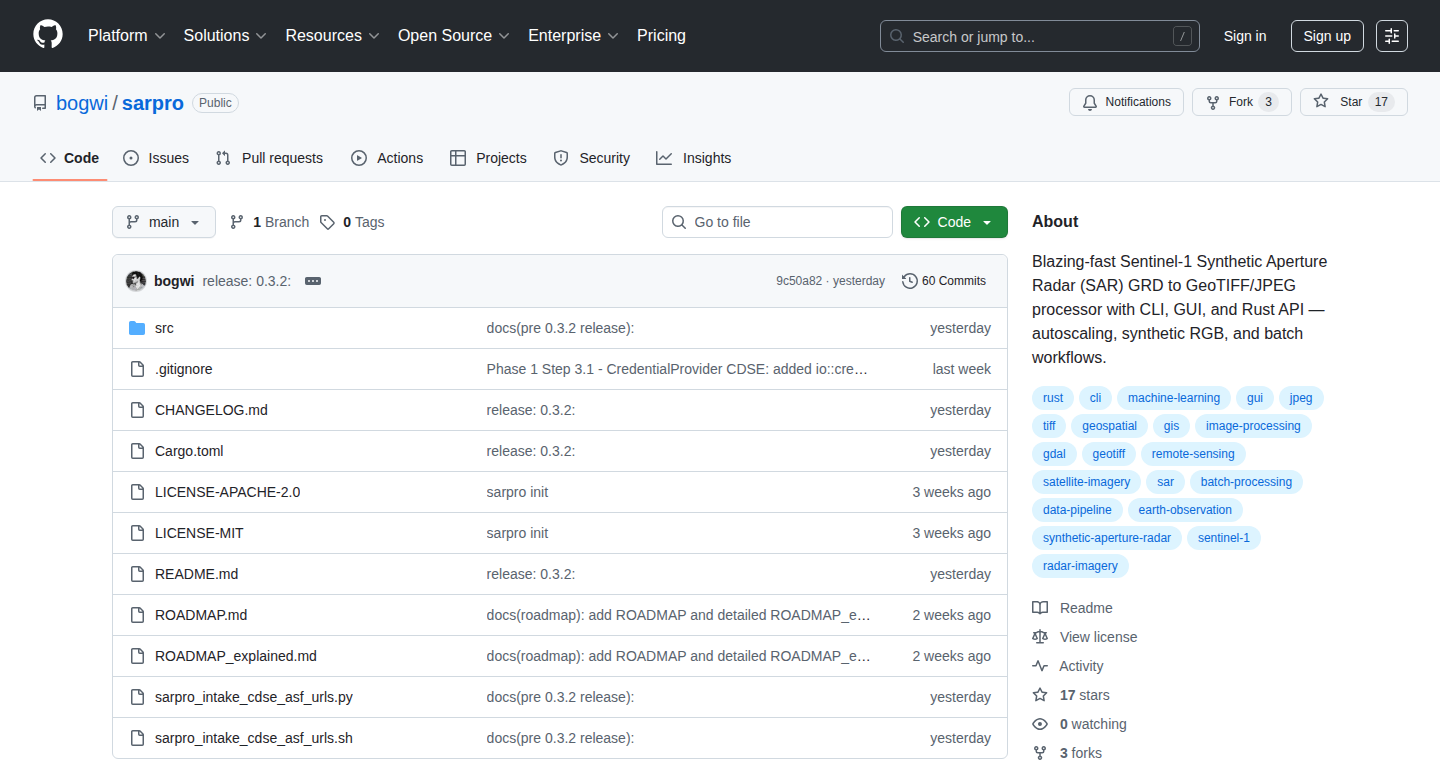Expand the green Code dropdown button
1440x761 pixels.
click(954, 222)
